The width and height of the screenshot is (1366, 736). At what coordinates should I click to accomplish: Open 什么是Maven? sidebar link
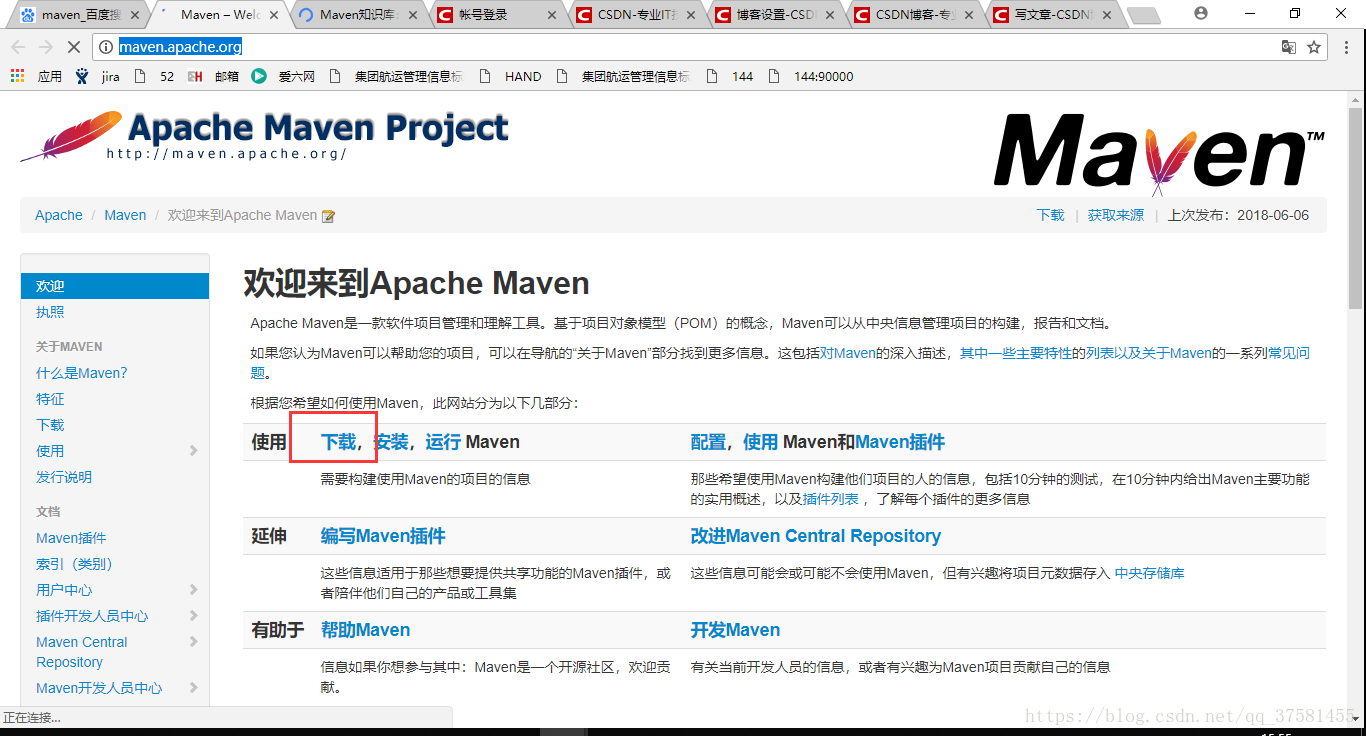[x=82, y=373]
